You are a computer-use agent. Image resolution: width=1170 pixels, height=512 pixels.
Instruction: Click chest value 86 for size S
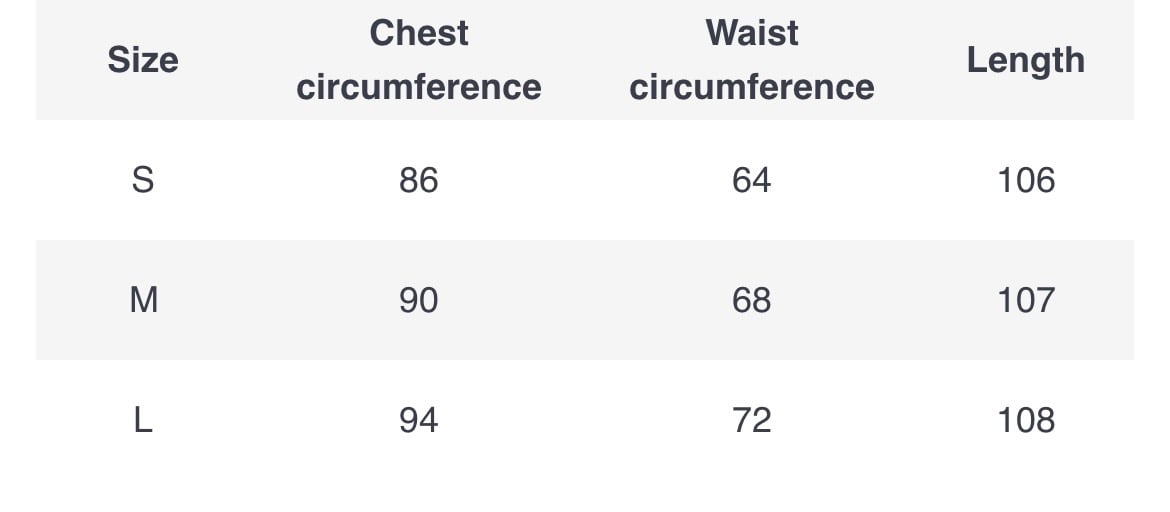pyautogui.click(x=418, y=180)
